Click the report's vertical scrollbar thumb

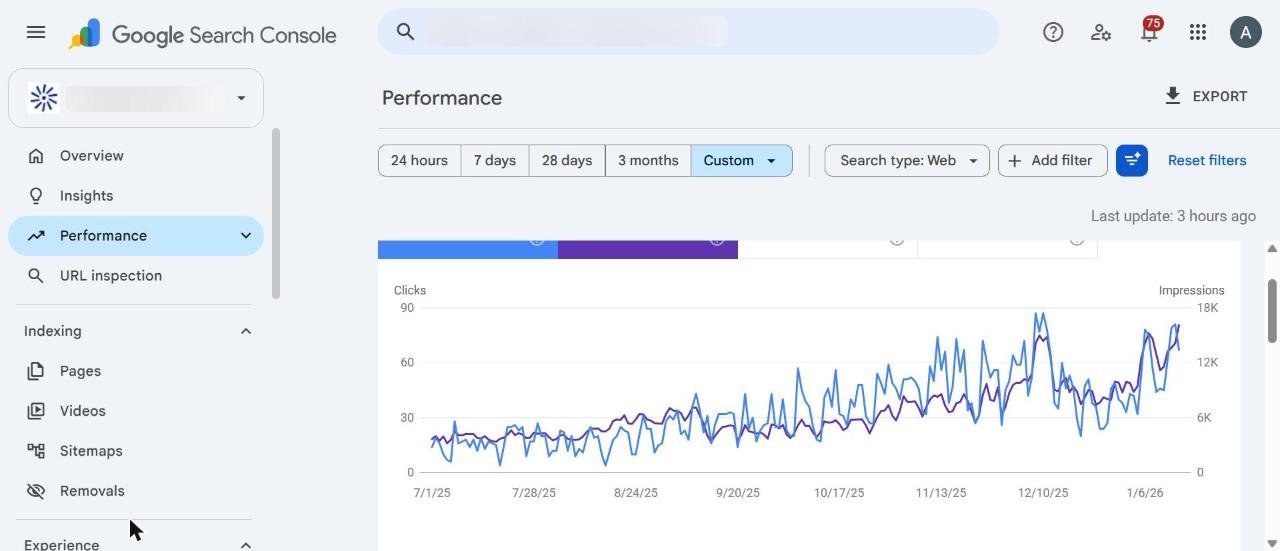[1272, 311]
